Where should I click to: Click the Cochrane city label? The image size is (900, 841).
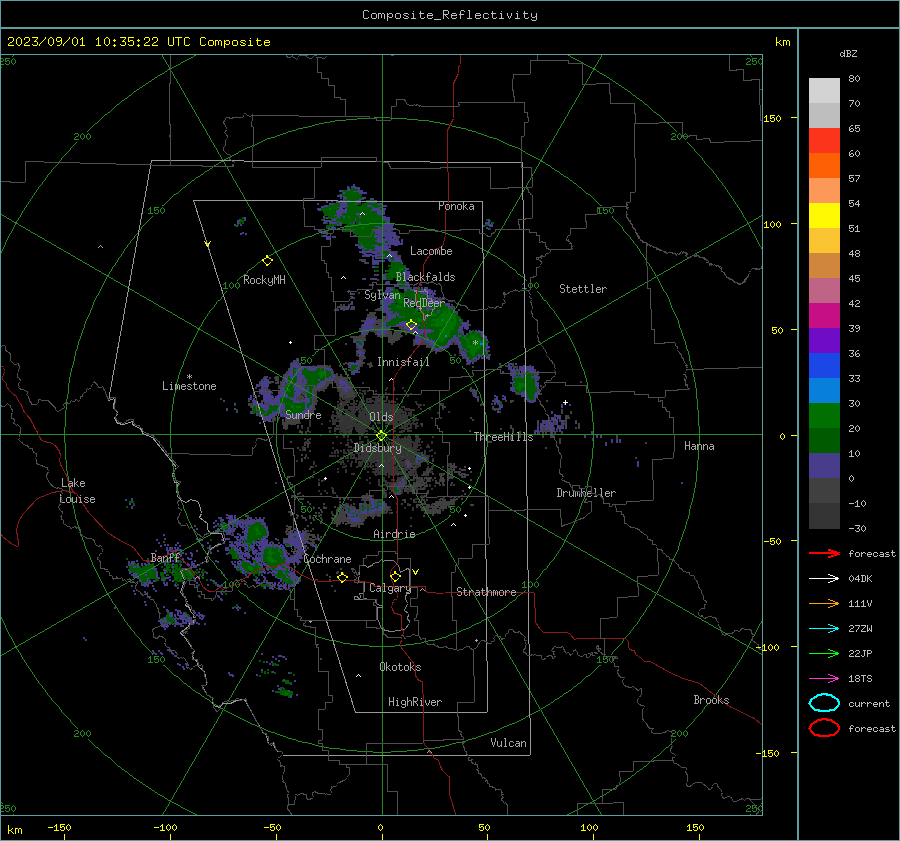(327, 559)
